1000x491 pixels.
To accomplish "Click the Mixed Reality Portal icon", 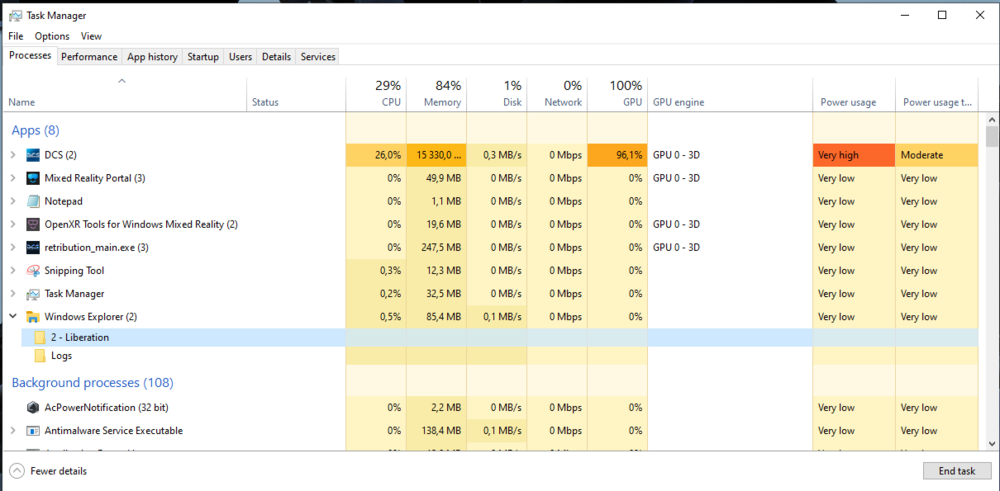I will coord(33,178).
